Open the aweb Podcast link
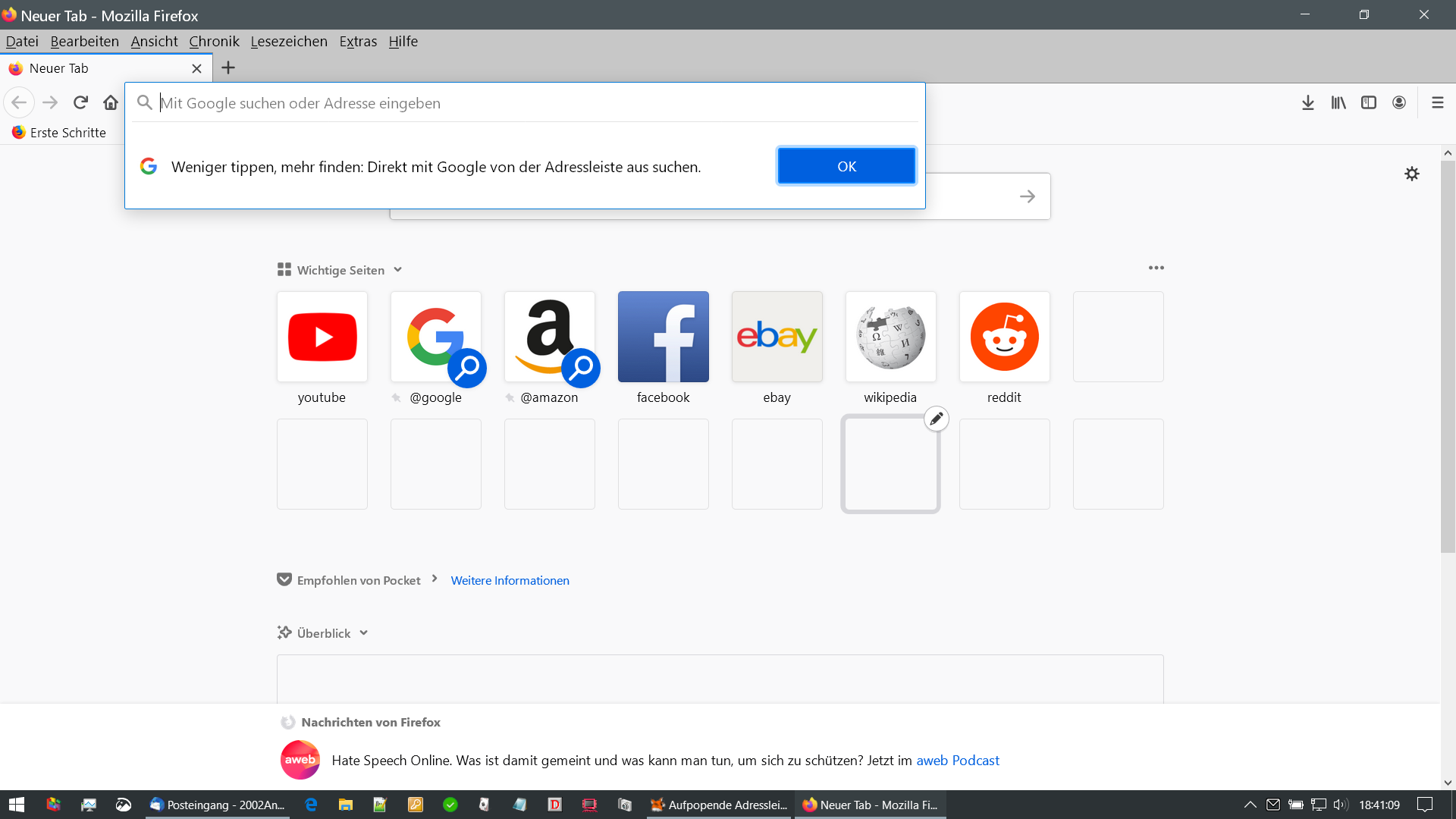The width and height of the screenshot is (1456, 819). 957,761
